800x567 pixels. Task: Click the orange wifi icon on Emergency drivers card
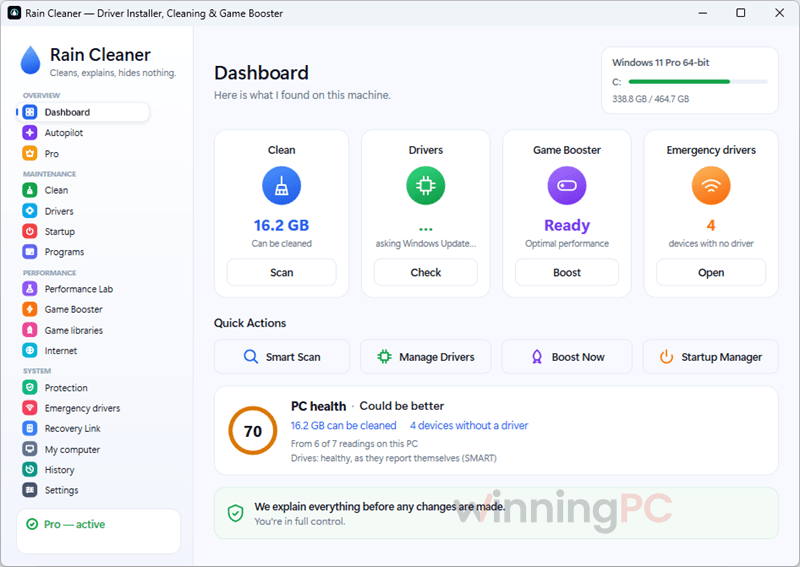(x=711, y=186)
